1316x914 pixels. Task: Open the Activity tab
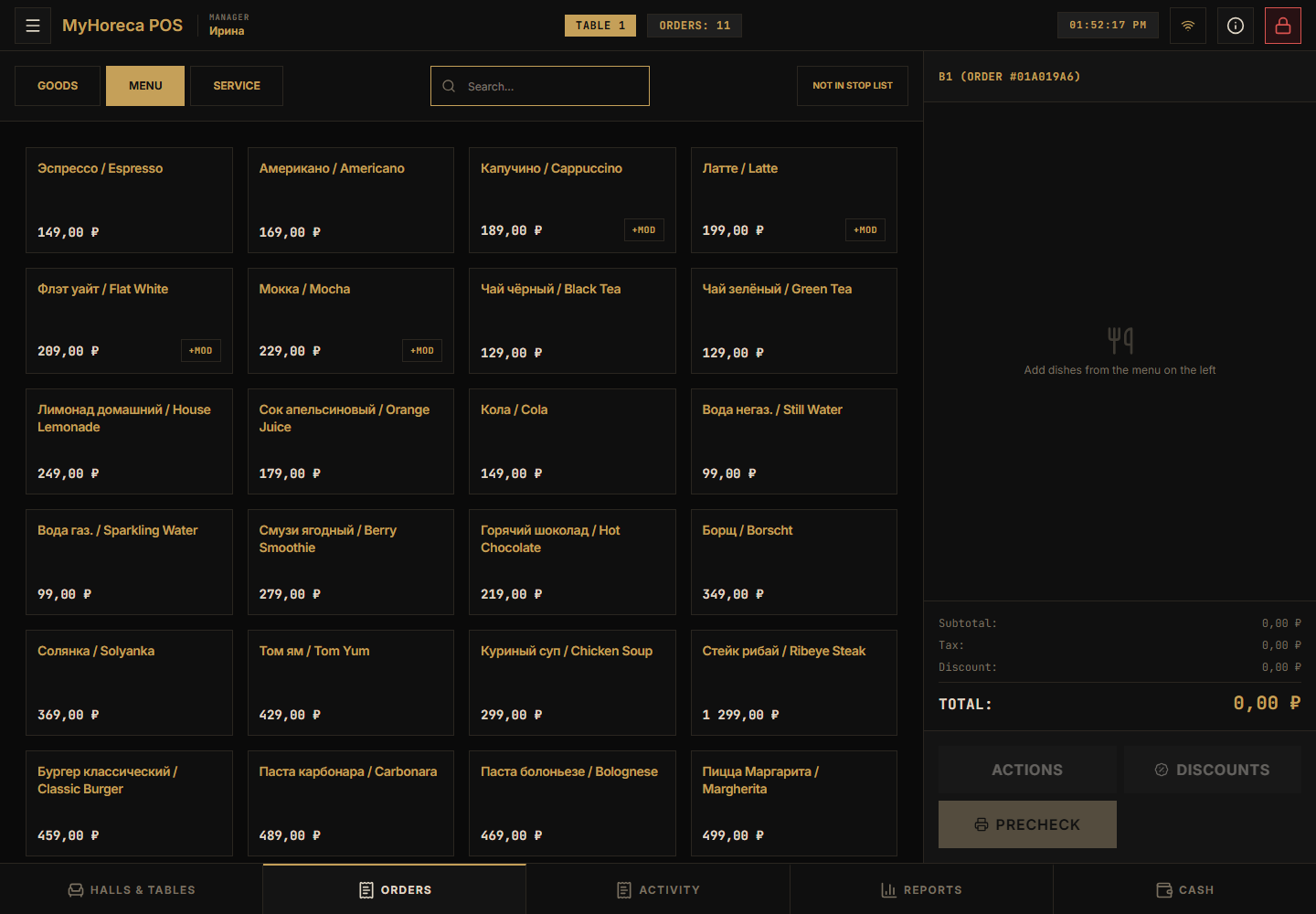658,889
